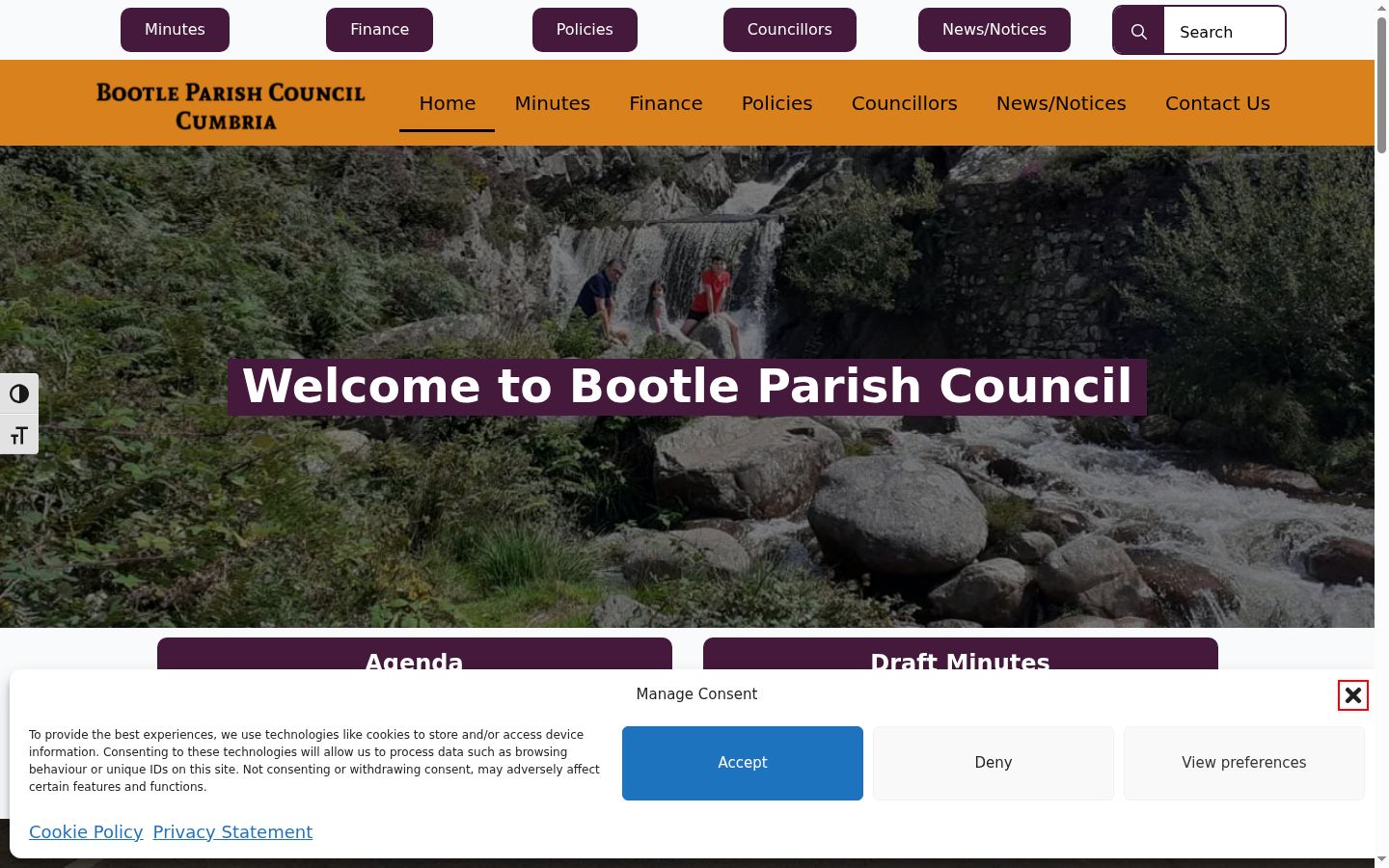Focus the Search input field
This screenshot has height=868, width=1389.
pos(1223,31)
